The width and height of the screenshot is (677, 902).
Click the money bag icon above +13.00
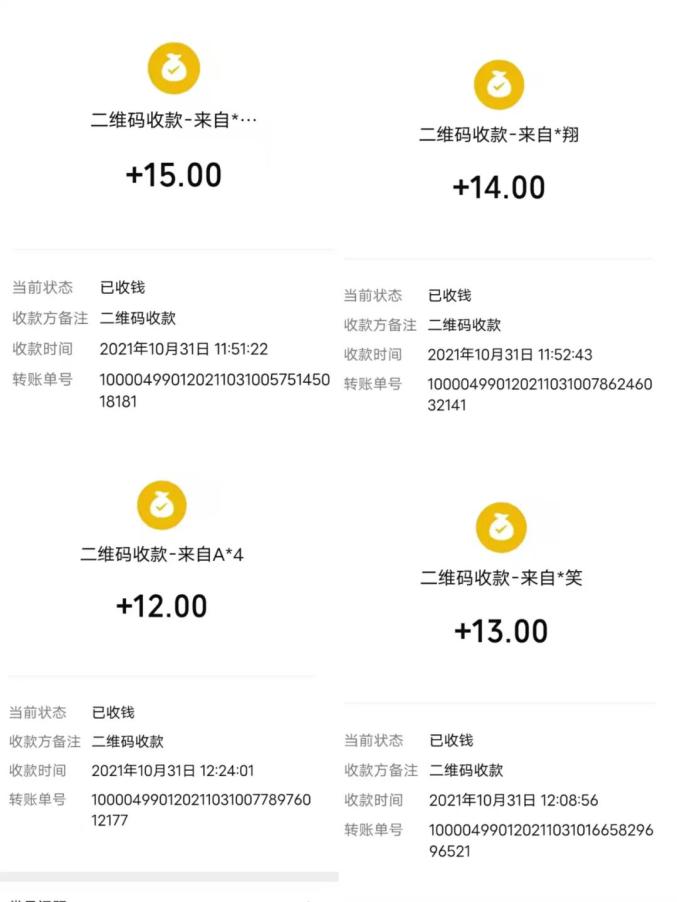(x=501, y=528)
